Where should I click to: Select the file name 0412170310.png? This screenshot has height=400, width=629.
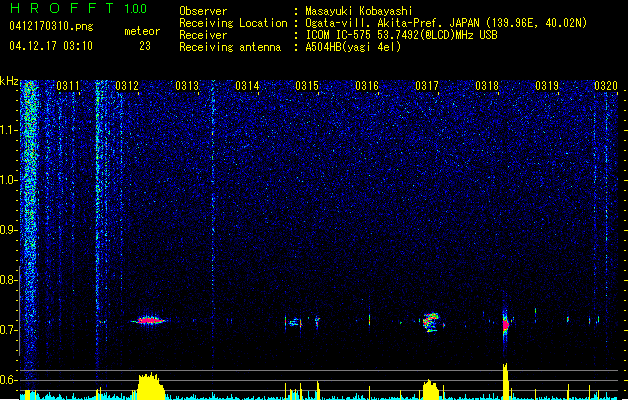51,26
